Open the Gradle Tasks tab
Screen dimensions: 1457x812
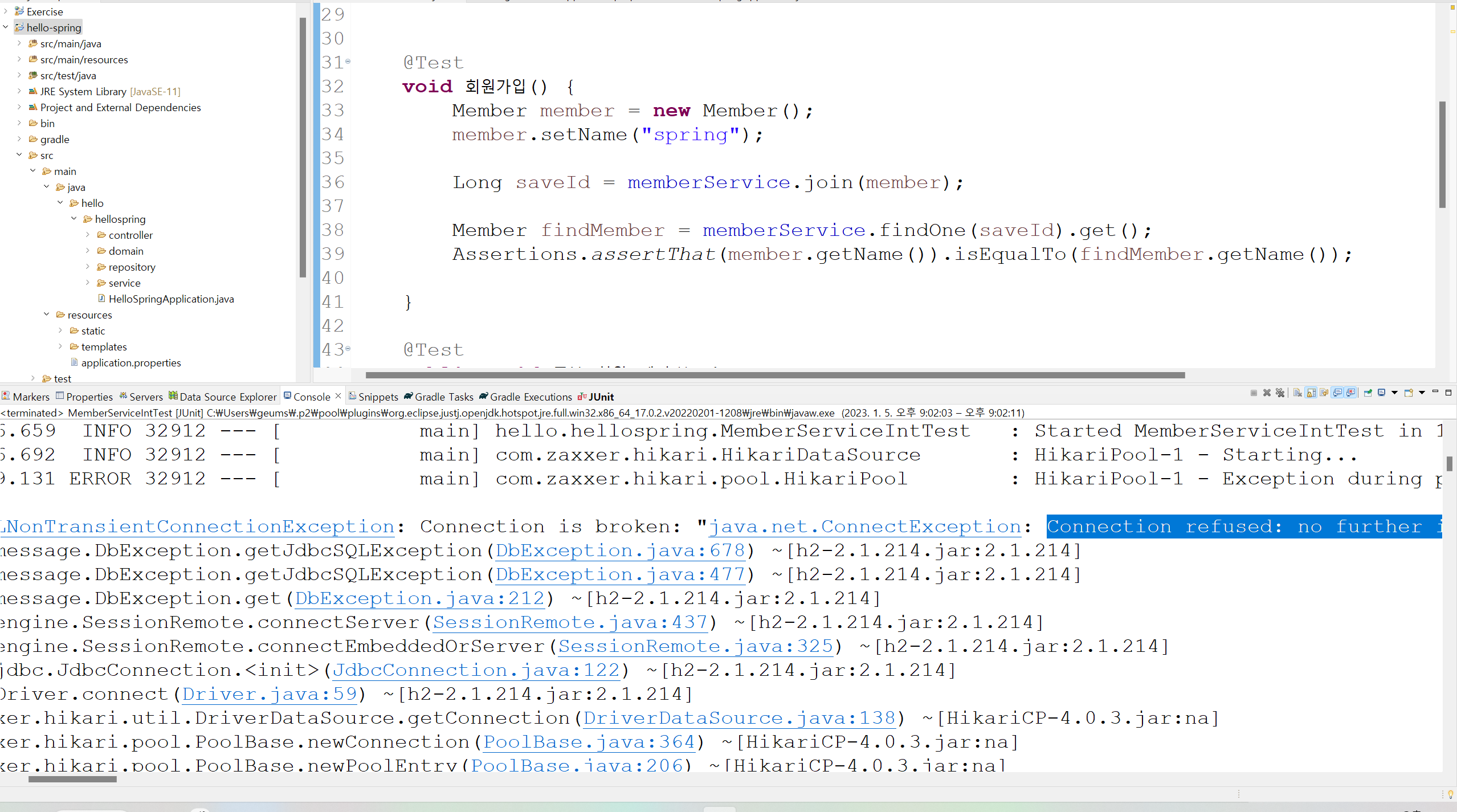[x=439, y=397]
